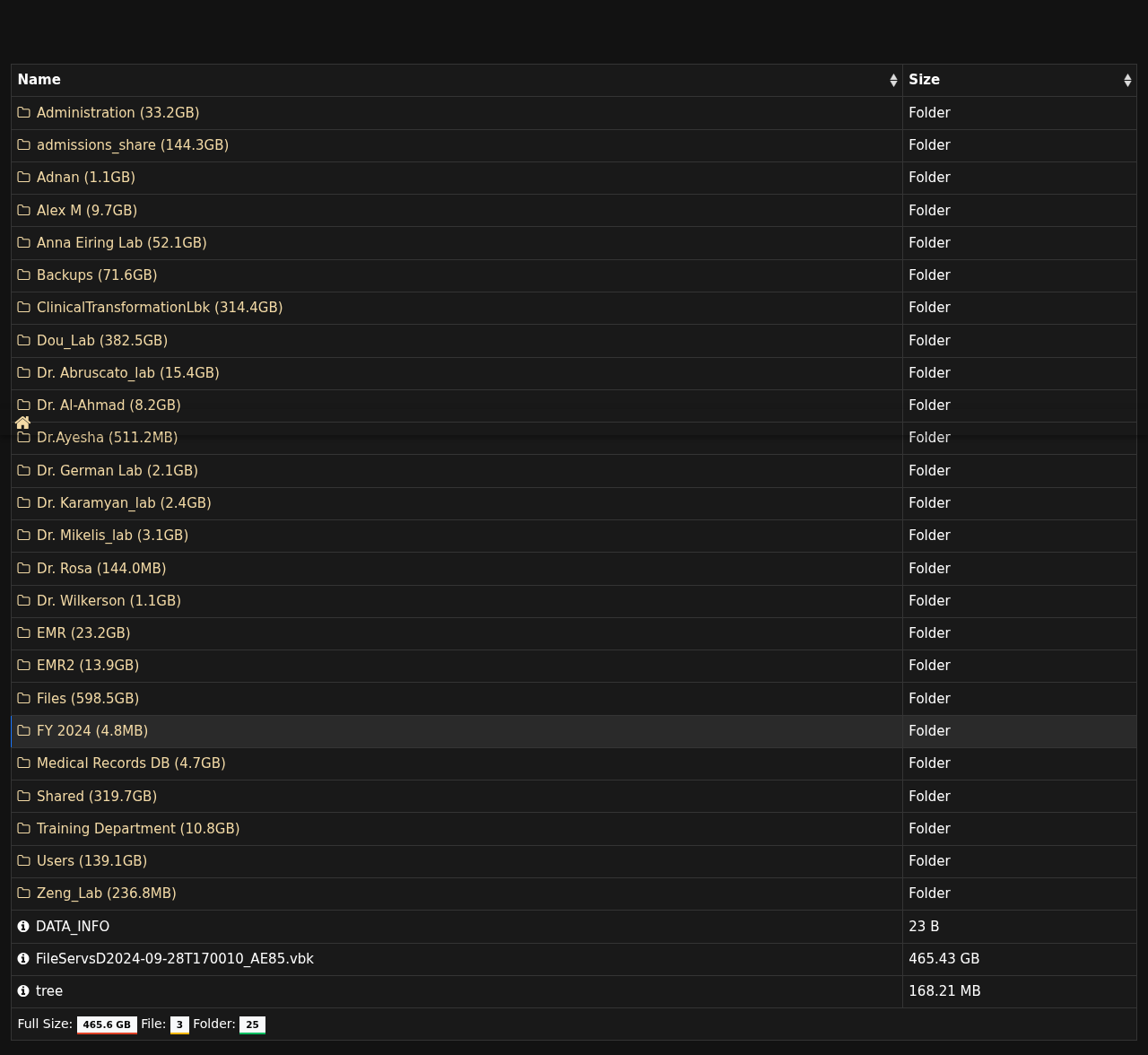Image resolution: width=1148 pixels, height=1055 pixels.
Task: Open the Training Department folder
Action: click(137, 829)
